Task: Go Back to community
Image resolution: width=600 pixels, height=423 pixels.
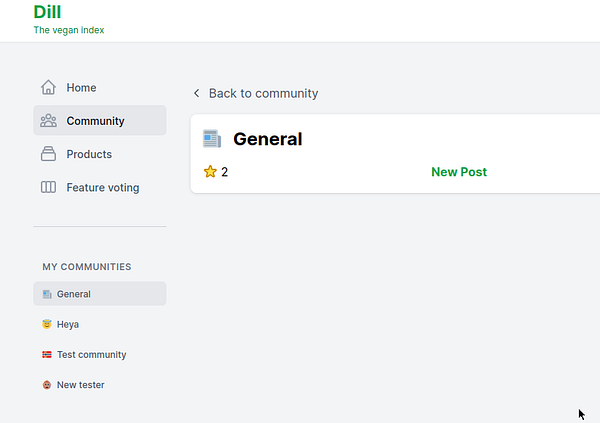Action: coord(263,94)
